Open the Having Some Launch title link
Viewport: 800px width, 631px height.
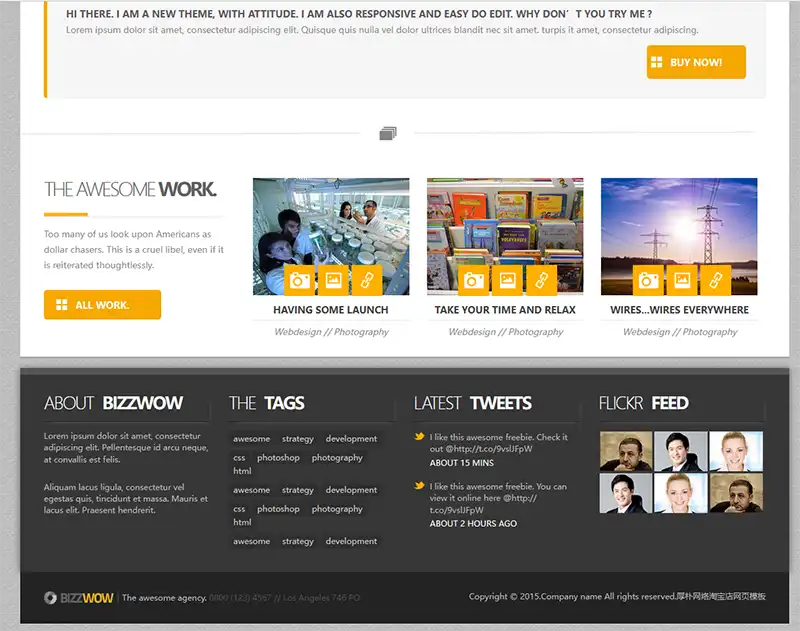pyautogui.click(x=330, y=310)
